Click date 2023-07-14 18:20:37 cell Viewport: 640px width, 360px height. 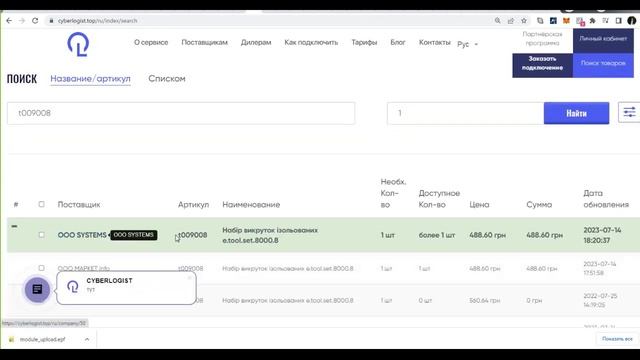pyautogui.click(x=602, y=235)
